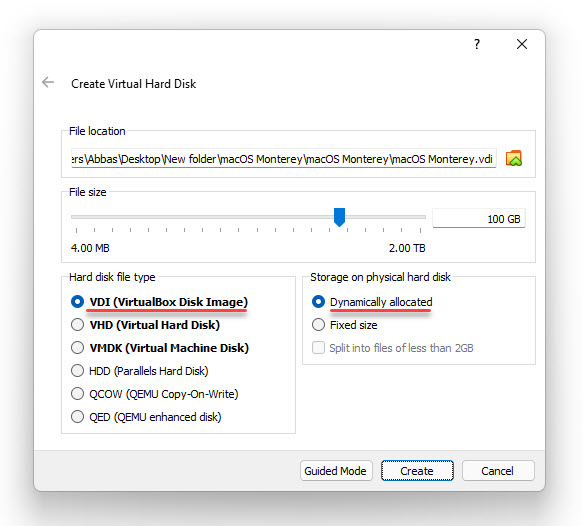Close the Create Virtual Hard Disk dialog

pyautogui.click(x=522, y=44)
